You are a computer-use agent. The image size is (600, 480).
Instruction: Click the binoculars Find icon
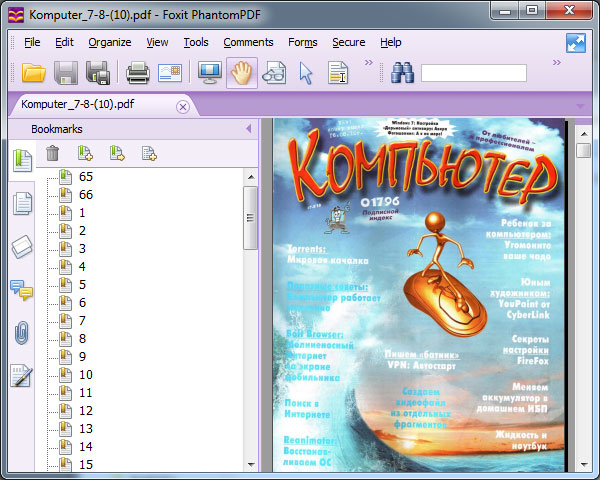point(402,73)
